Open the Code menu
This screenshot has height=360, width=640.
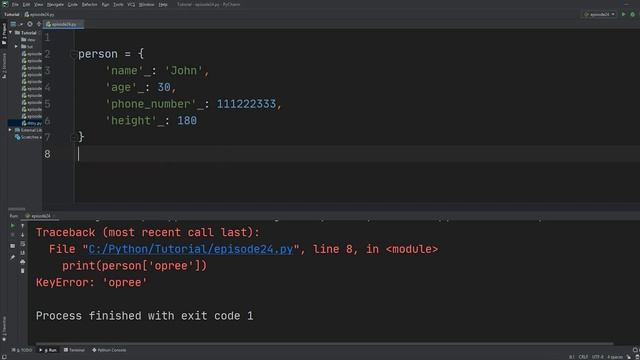(72, 4)
